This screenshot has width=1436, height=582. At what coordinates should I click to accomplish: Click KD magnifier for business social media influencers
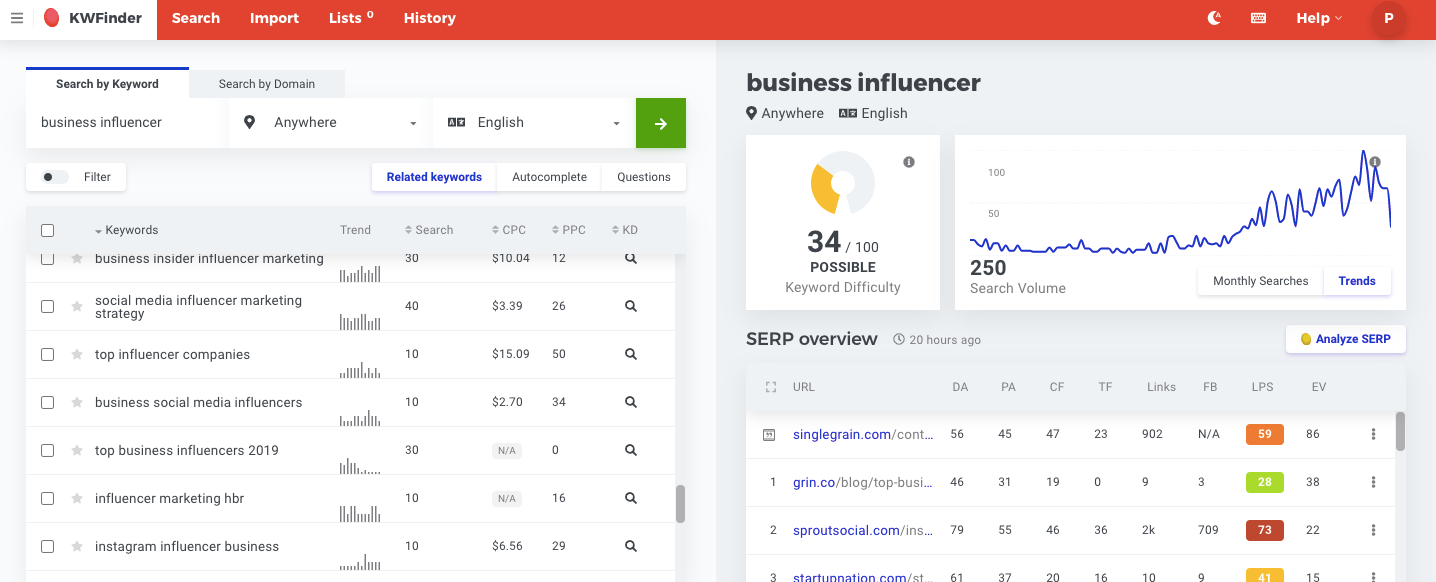click(x=631, y=402)
